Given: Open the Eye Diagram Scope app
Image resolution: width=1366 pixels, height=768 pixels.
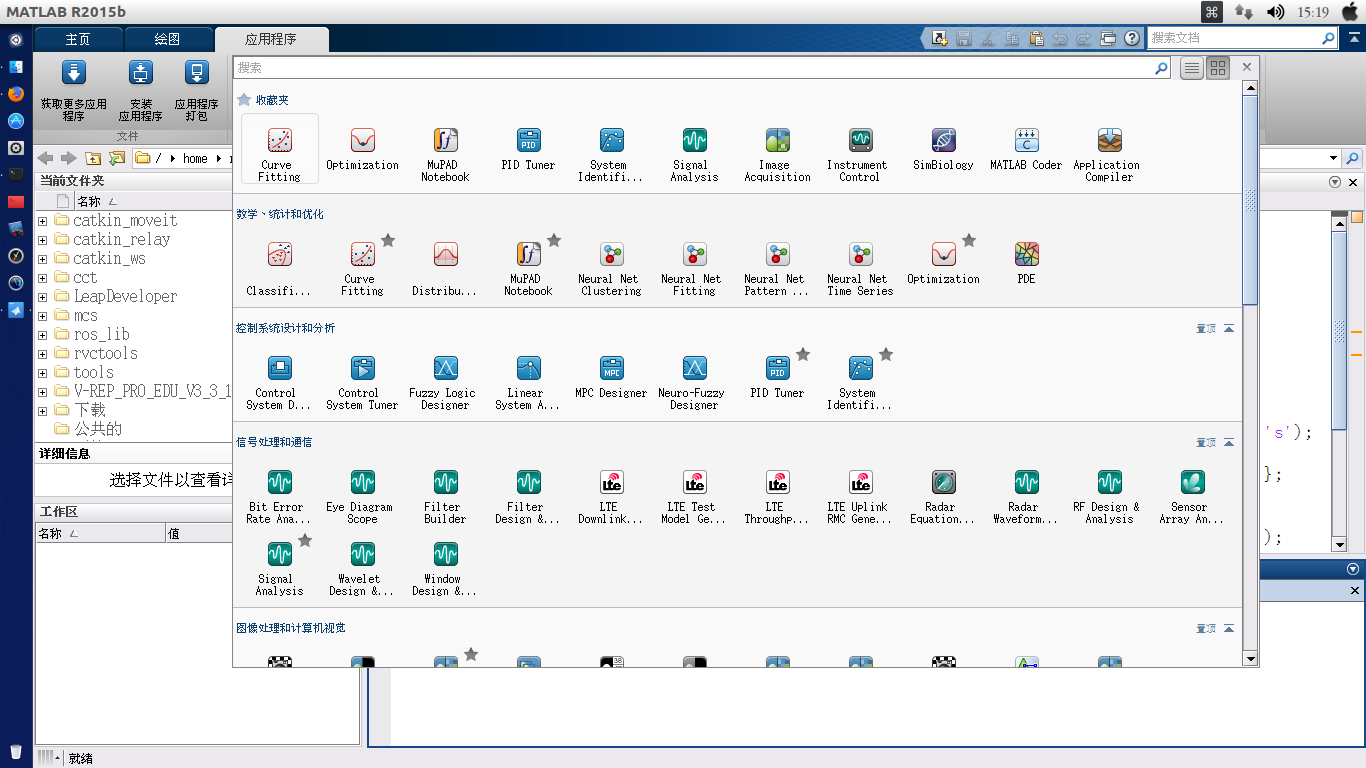Looking at the screenshot, I should point(362,483).
